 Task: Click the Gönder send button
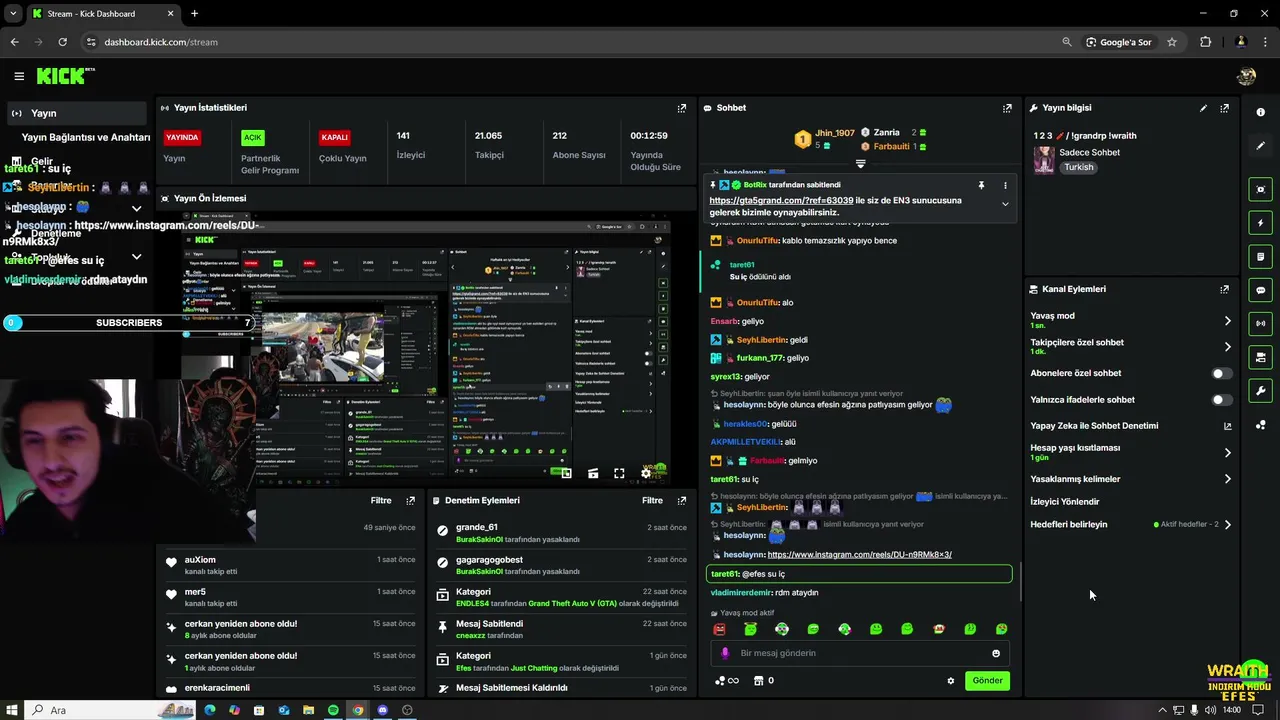(x=987, y=681)
